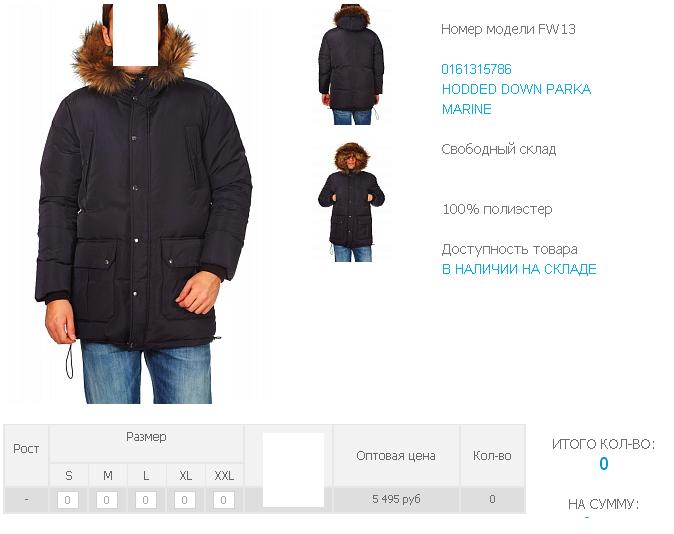Screen dimensions: 674x534
Task: Open the hood-up front view thumbnail
Action: [x=351, y=202]
